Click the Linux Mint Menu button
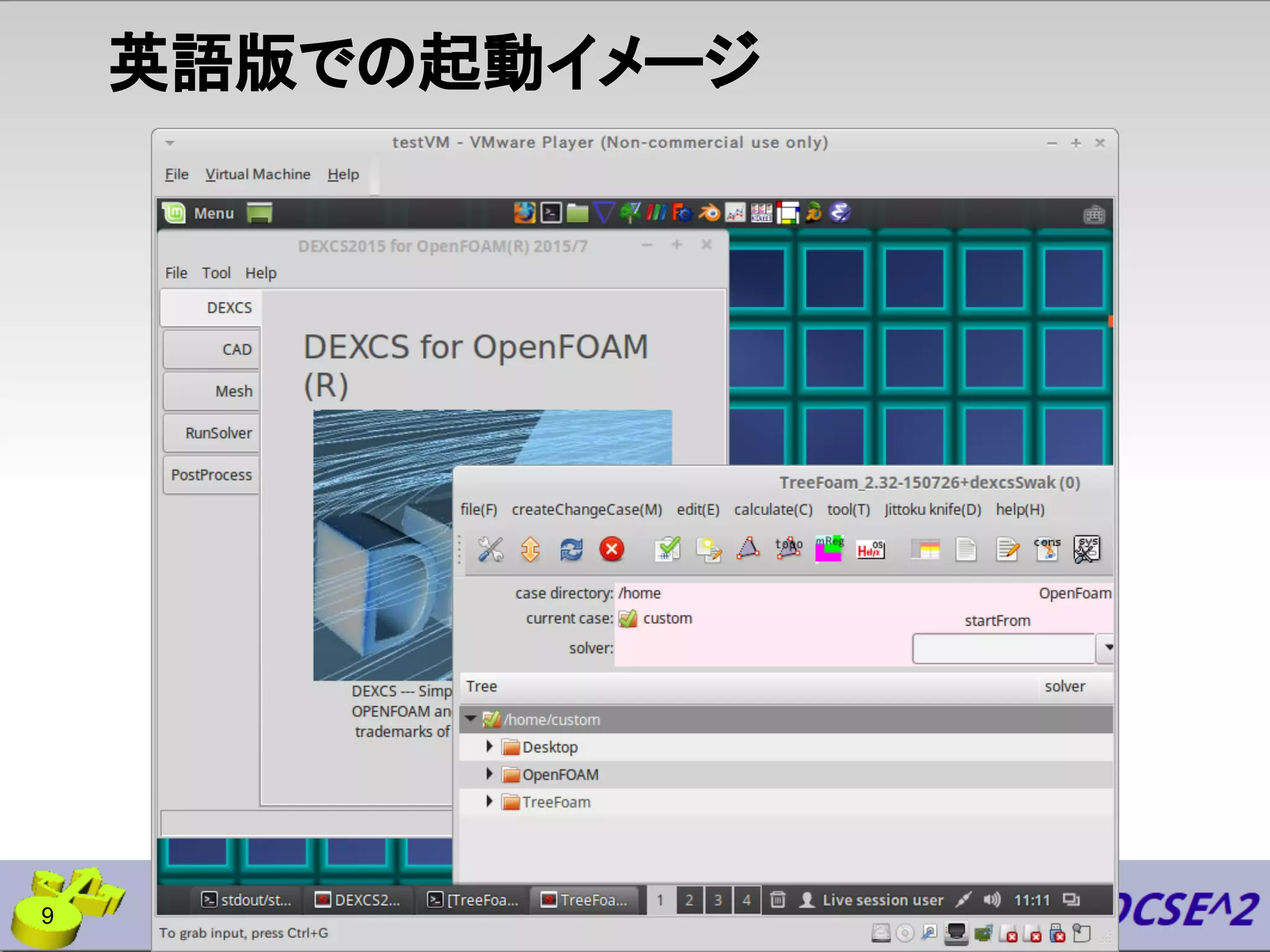This screenshot has width=1270, height=952. [x=200, y=213]
